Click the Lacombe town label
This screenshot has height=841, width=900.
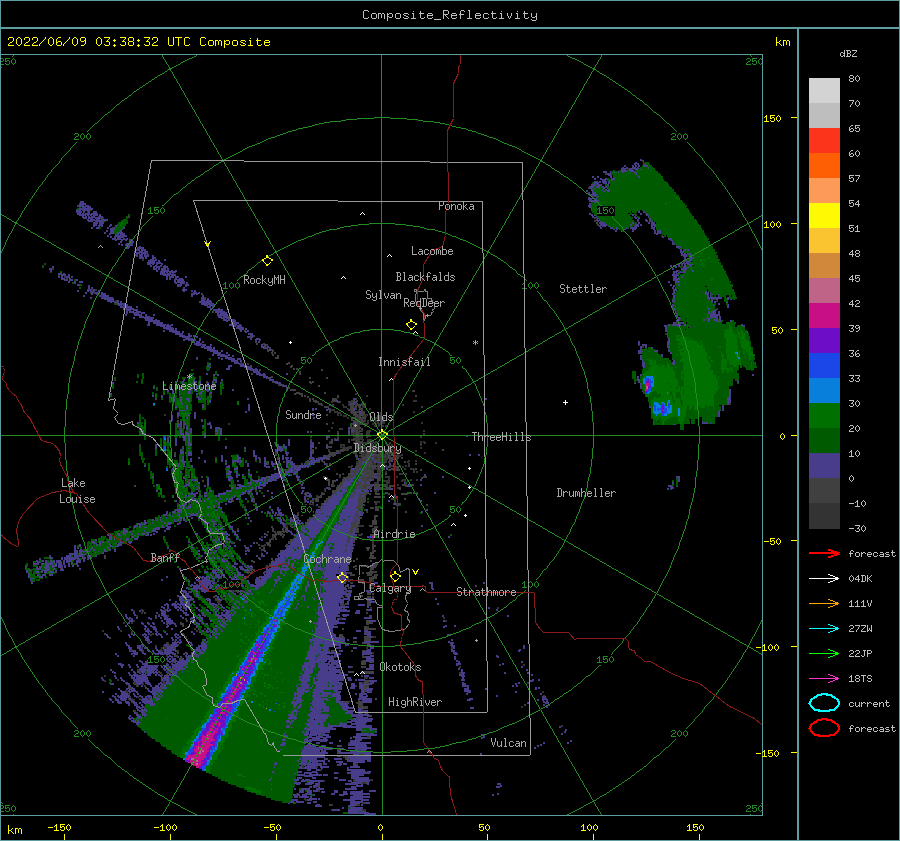pyautogui.click(x=432, y=251)
